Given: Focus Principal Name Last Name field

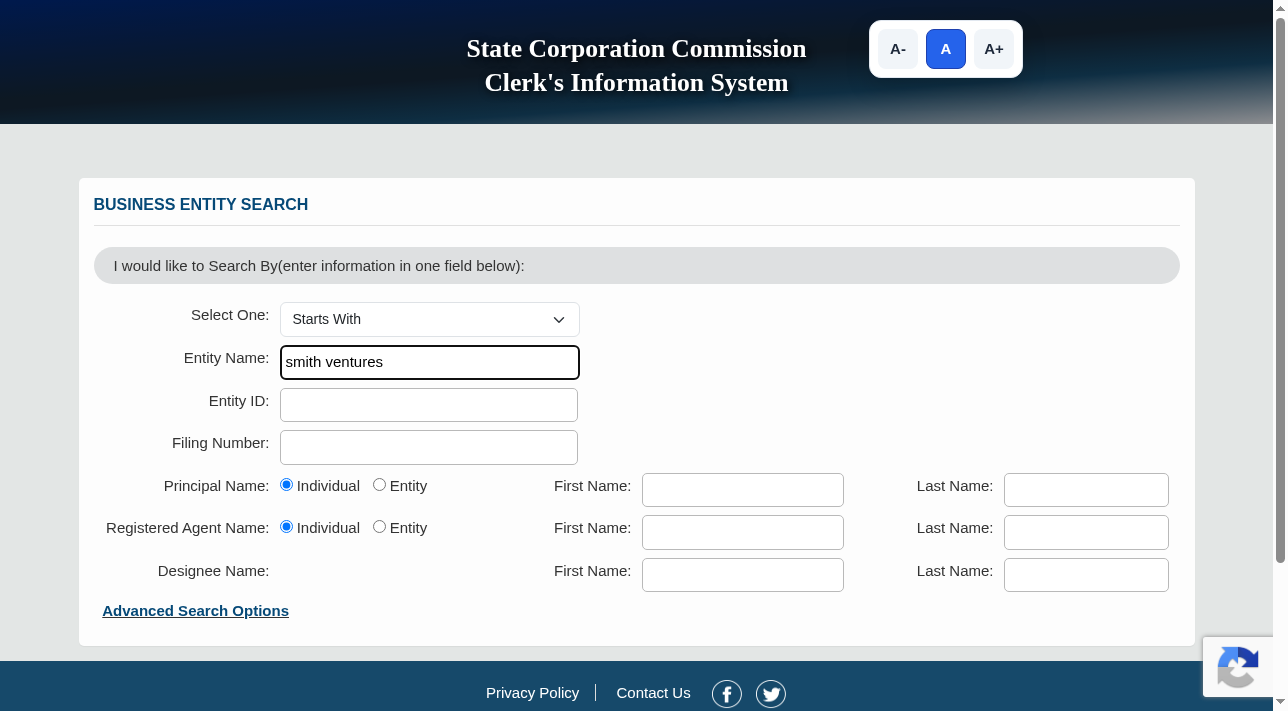Looking at the screenshot, I should [x=1086, y=490].
